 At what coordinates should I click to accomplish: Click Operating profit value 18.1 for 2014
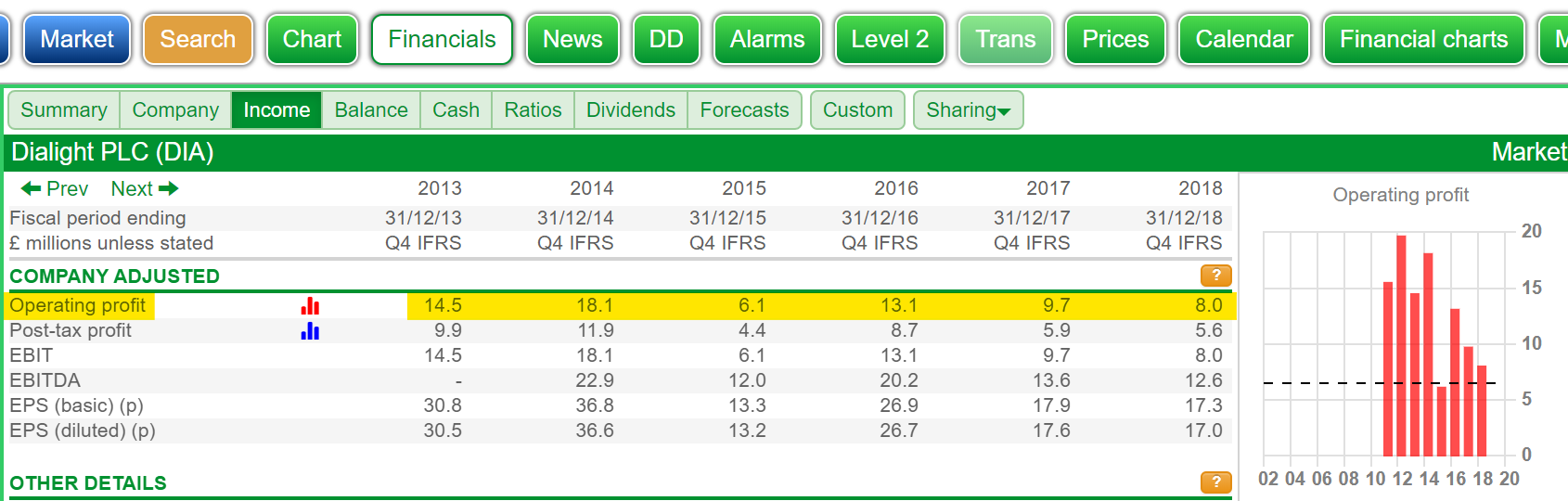(595, 305)
